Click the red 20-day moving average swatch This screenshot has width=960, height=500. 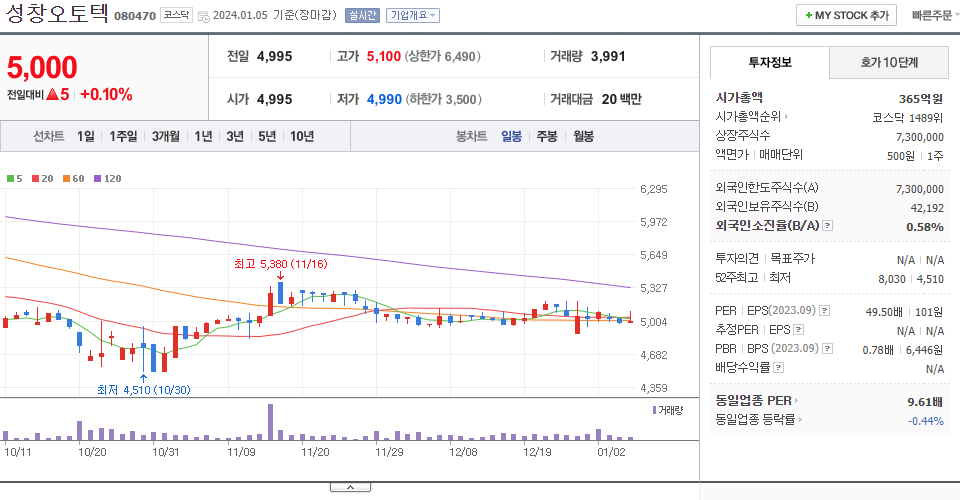click(36, 179)
